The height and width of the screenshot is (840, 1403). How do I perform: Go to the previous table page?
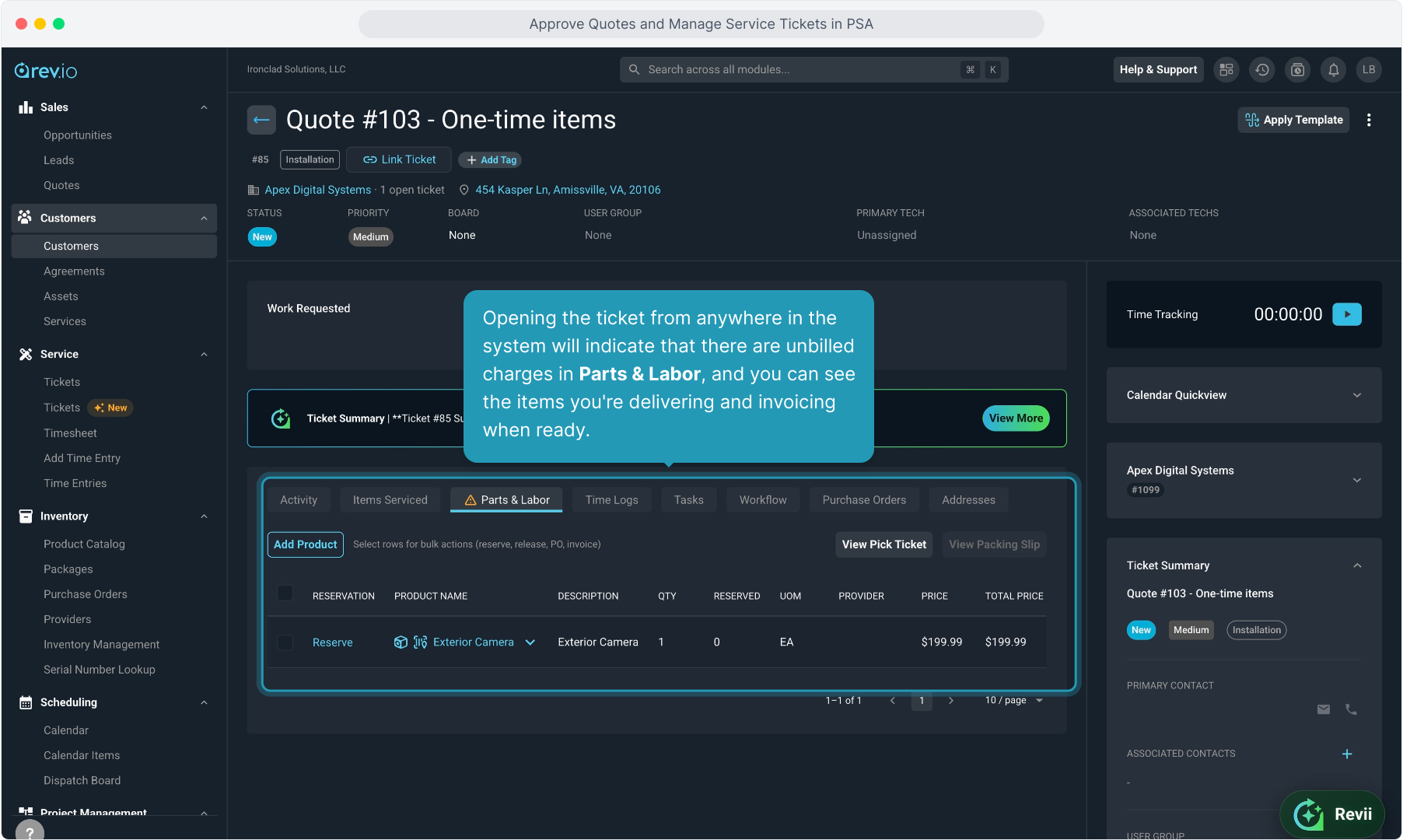893,701
